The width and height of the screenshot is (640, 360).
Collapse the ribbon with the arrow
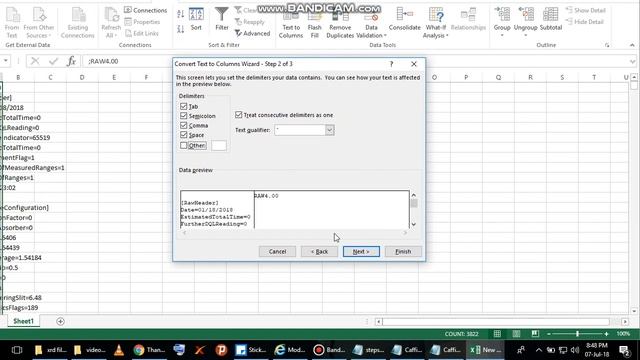click(632, 45)
